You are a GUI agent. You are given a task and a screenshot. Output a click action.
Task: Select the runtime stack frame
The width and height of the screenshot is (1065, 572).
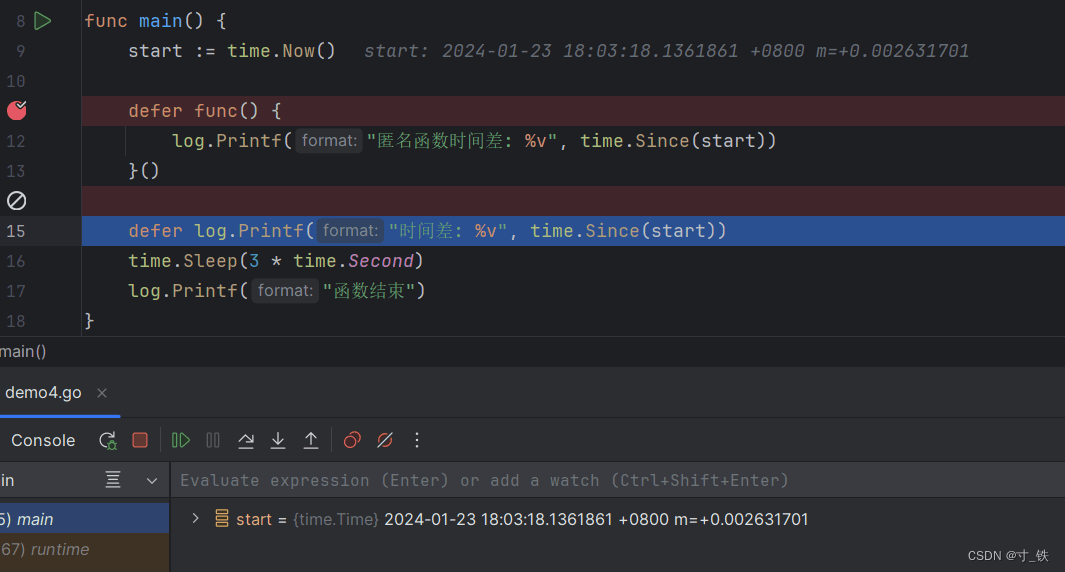(x=58, y=549)
